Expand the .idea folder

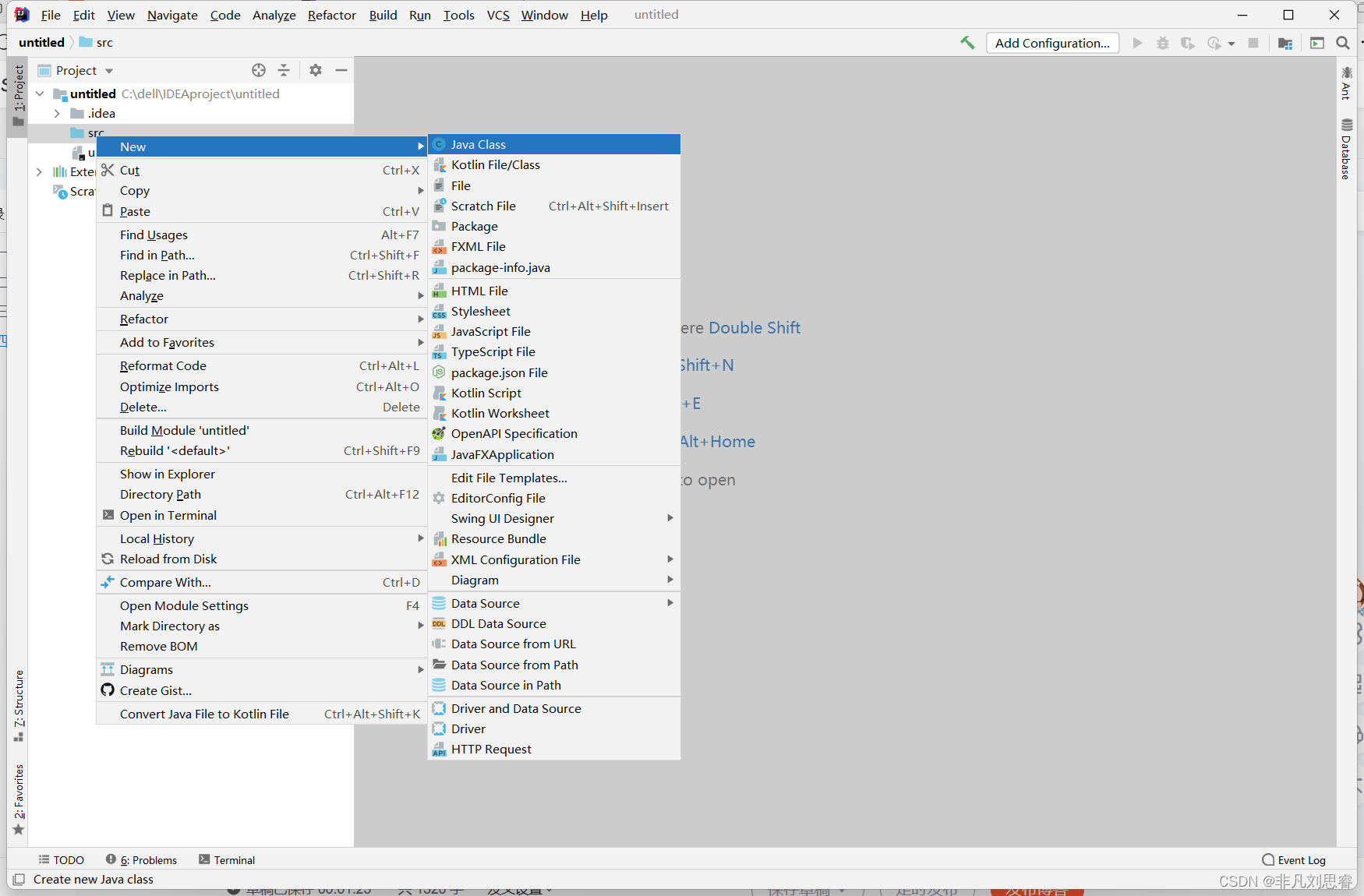(57, 114)
